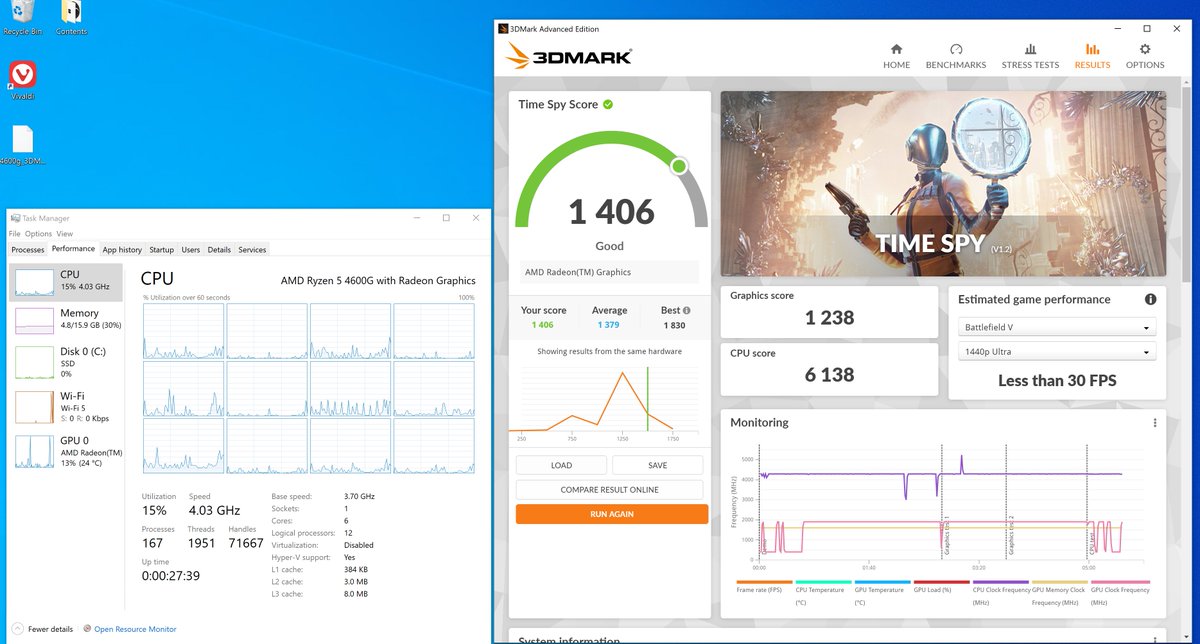Image resolution: width=1200 pixels, height=644 pixels.
Task: Toggle the GPU Load (%) legend series
Action: coord(942,587)
